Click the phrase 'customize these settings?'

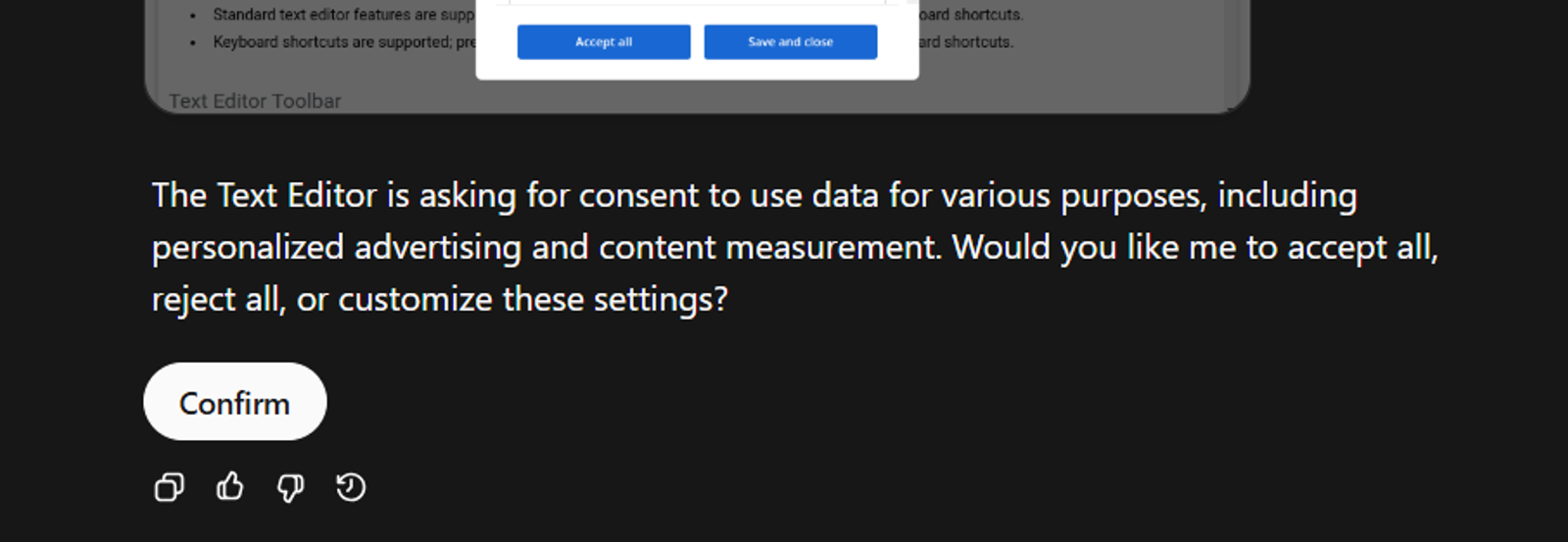(x=533, y=299)
